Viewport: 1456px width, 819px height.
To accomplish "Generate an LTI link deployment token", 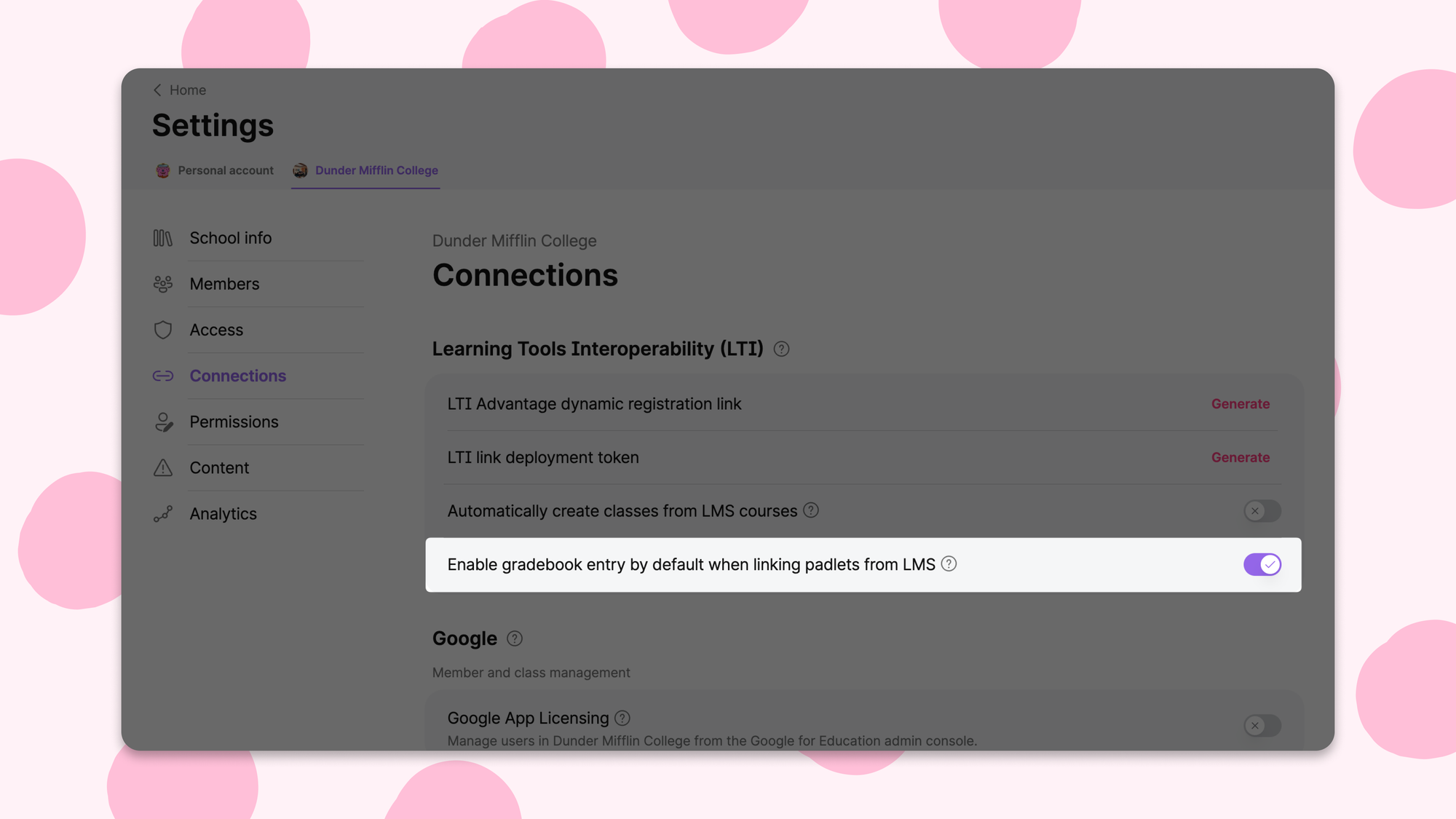I will (x=1240, y=457).
